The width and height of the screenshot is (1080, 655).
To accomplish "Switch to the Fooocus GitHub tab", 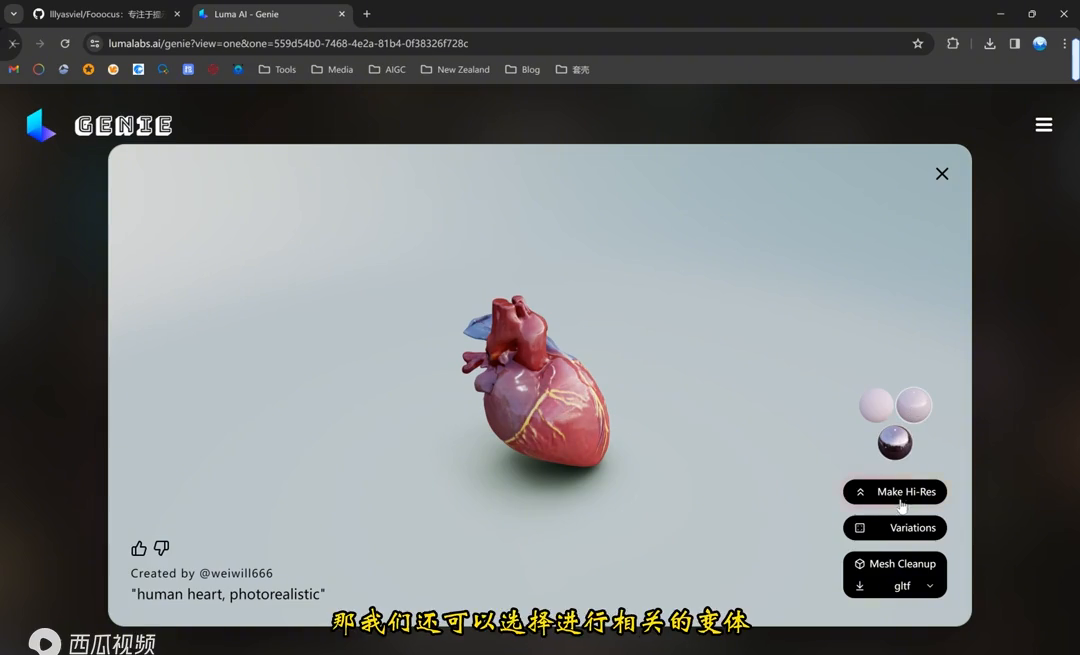I will (x=105, y=14).
